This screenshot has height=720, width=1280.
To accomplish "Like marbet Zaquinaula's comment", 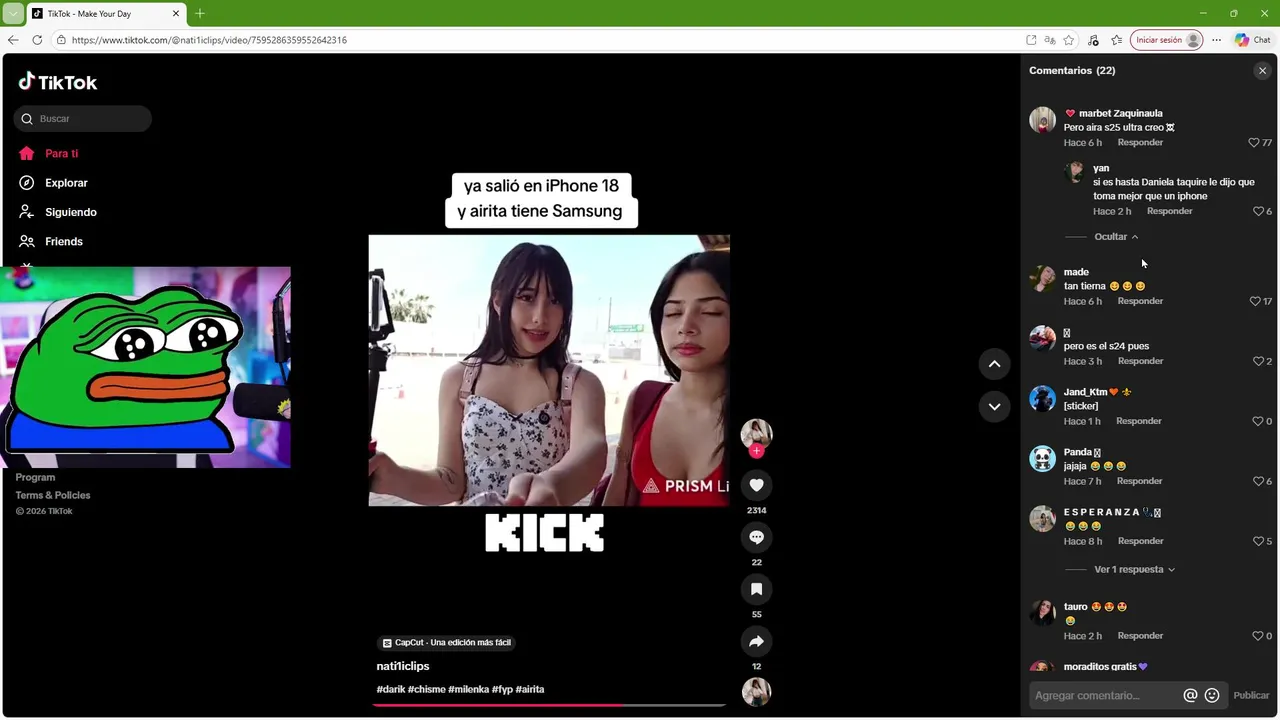I will 1253,143.
